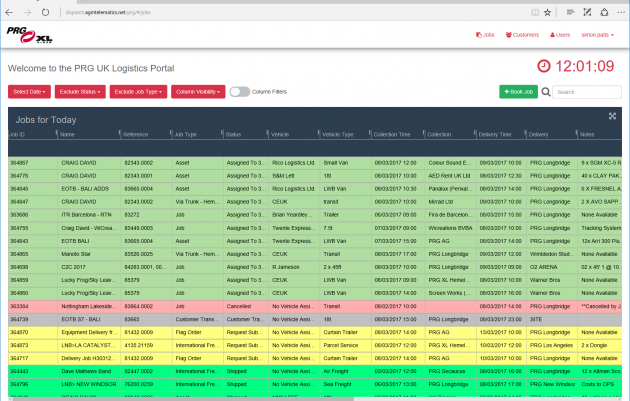This screenshot has height=401, width=630.
Task: Expand the Exclude Job Type dropdown
Action: point(137,92)
